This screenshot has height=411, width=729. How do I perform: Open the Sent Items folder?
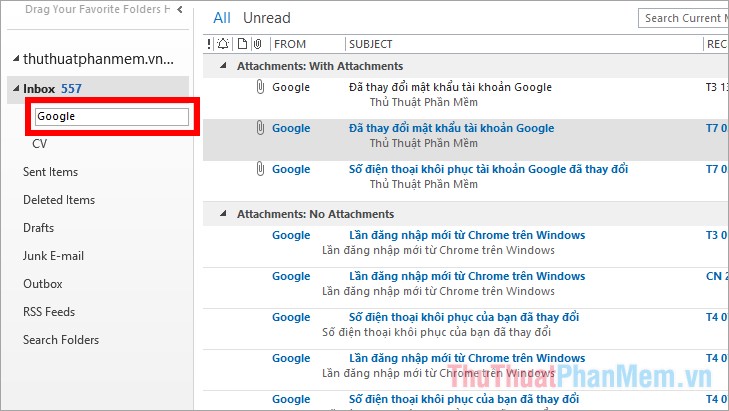click(50, 172)
